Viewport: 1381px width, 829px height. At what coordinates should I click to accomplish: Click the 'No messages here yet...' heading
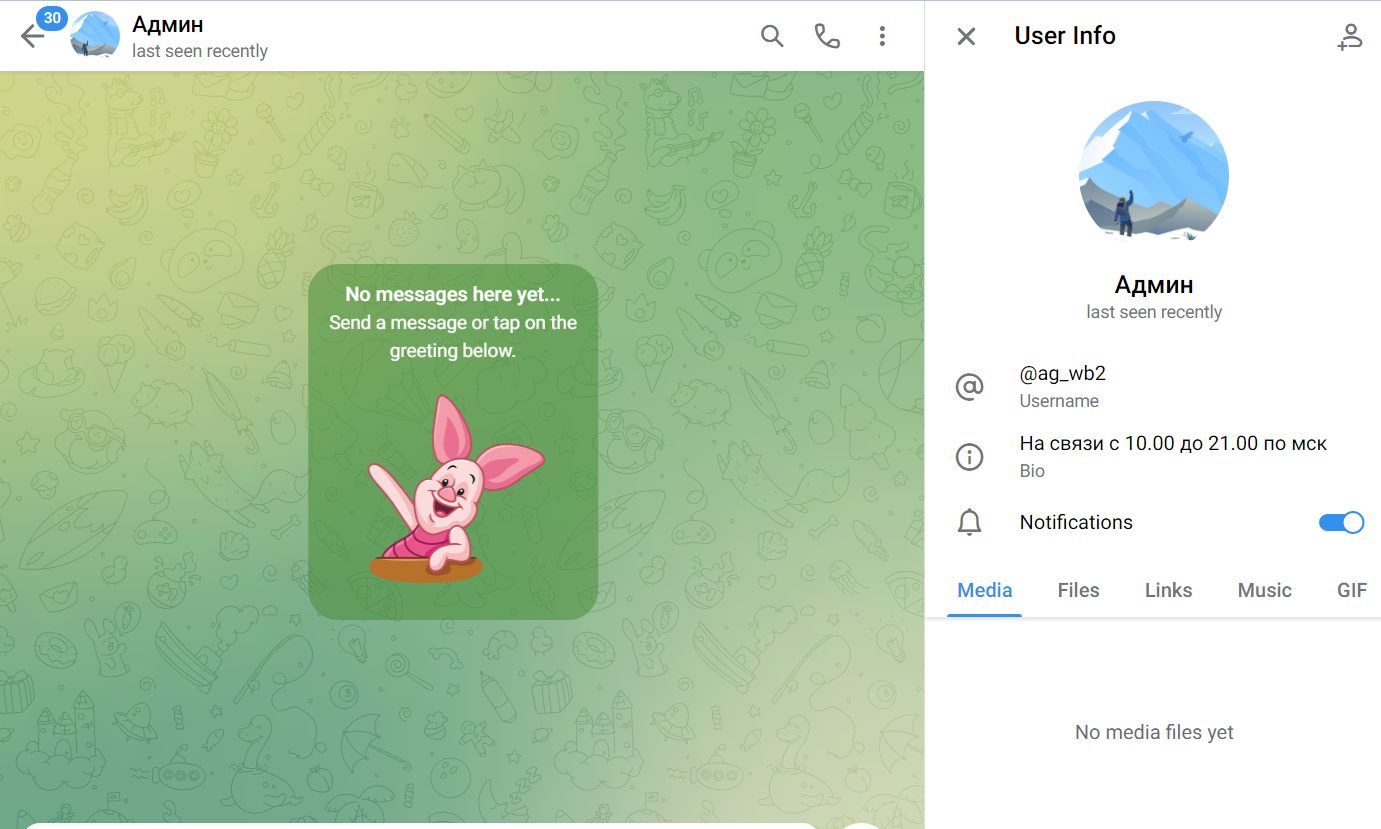point(453,294)
